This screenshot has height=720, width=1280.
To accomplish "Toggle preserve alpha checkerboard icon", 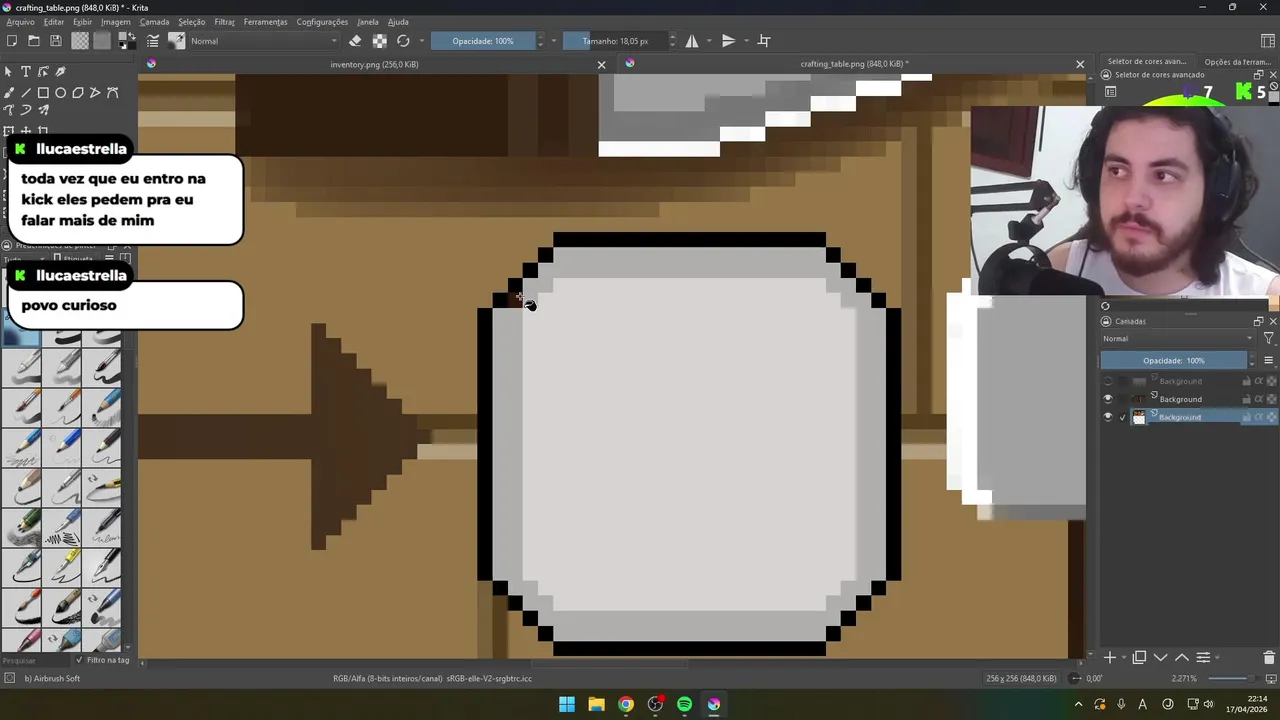I will click(380, 41).
